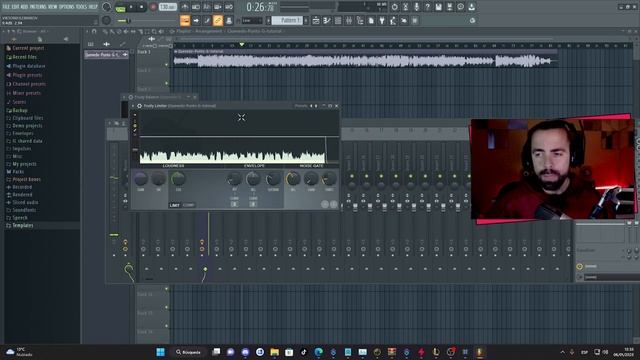Open the Line snap selector dropdown
640x360 pixels.
coord(252,20)
